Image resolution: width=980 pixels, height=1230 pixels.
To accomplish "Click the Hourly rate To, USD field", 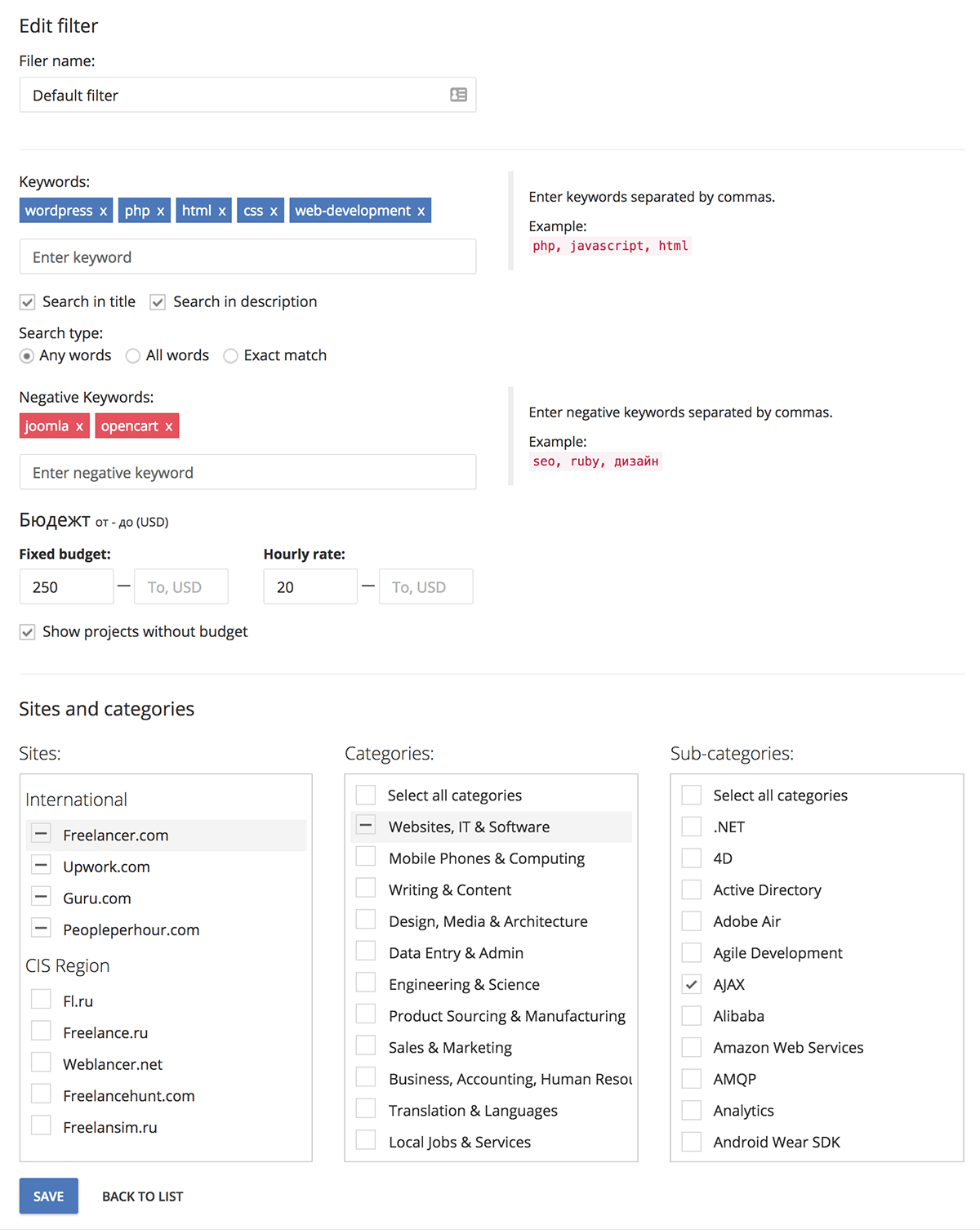I will (x=426, y=586).
